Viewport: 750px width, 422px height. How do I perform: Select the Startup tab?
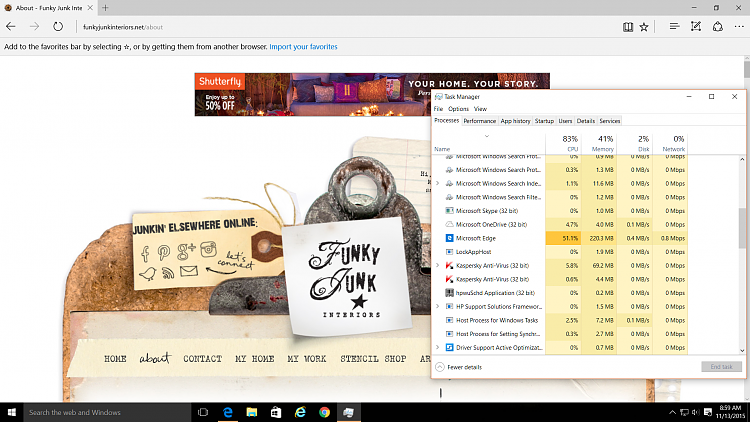click(544, 121)
